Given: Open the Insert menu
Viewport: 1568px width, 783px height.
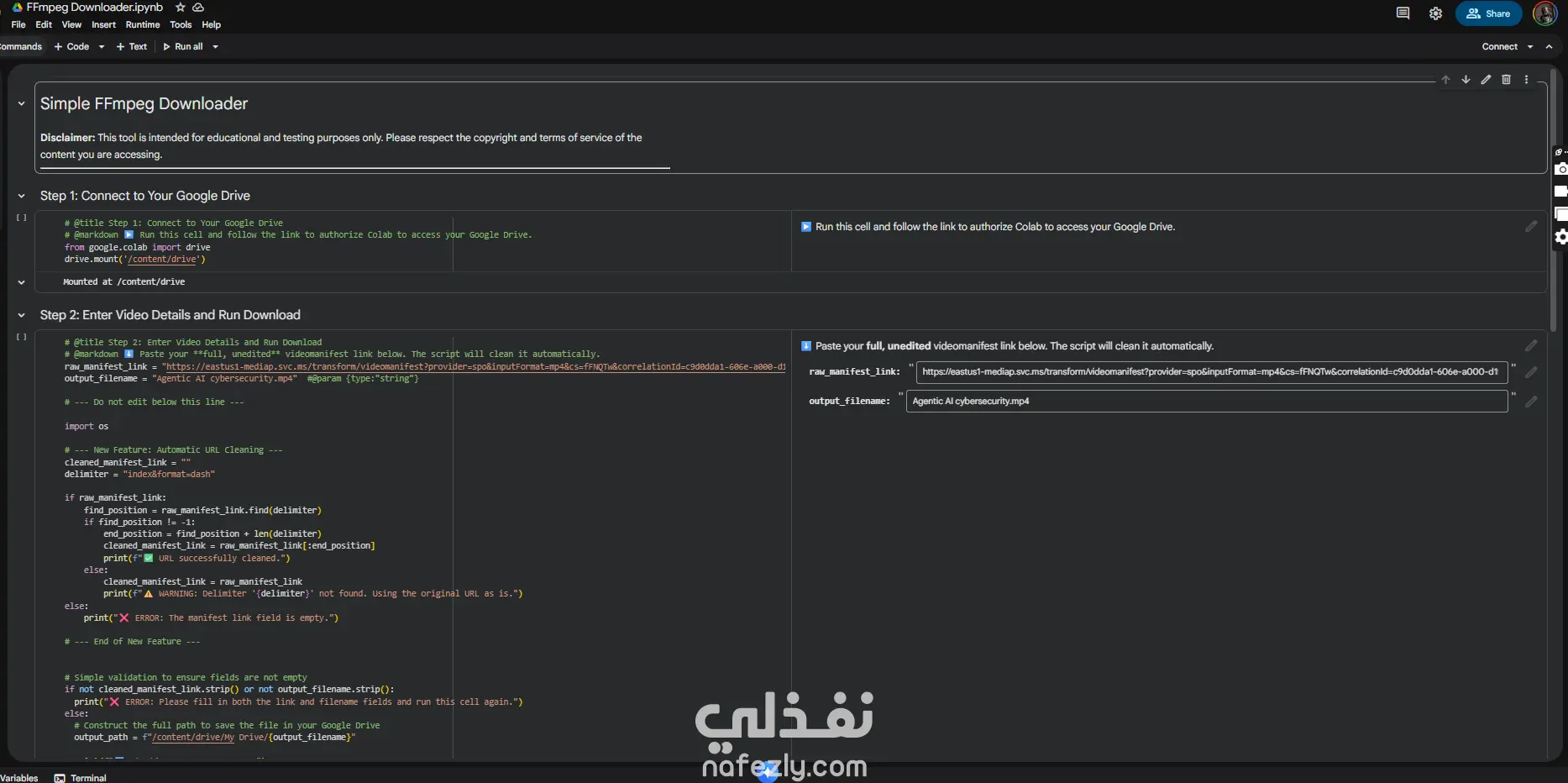Looking at the screenshot, I should click(103, 25).
